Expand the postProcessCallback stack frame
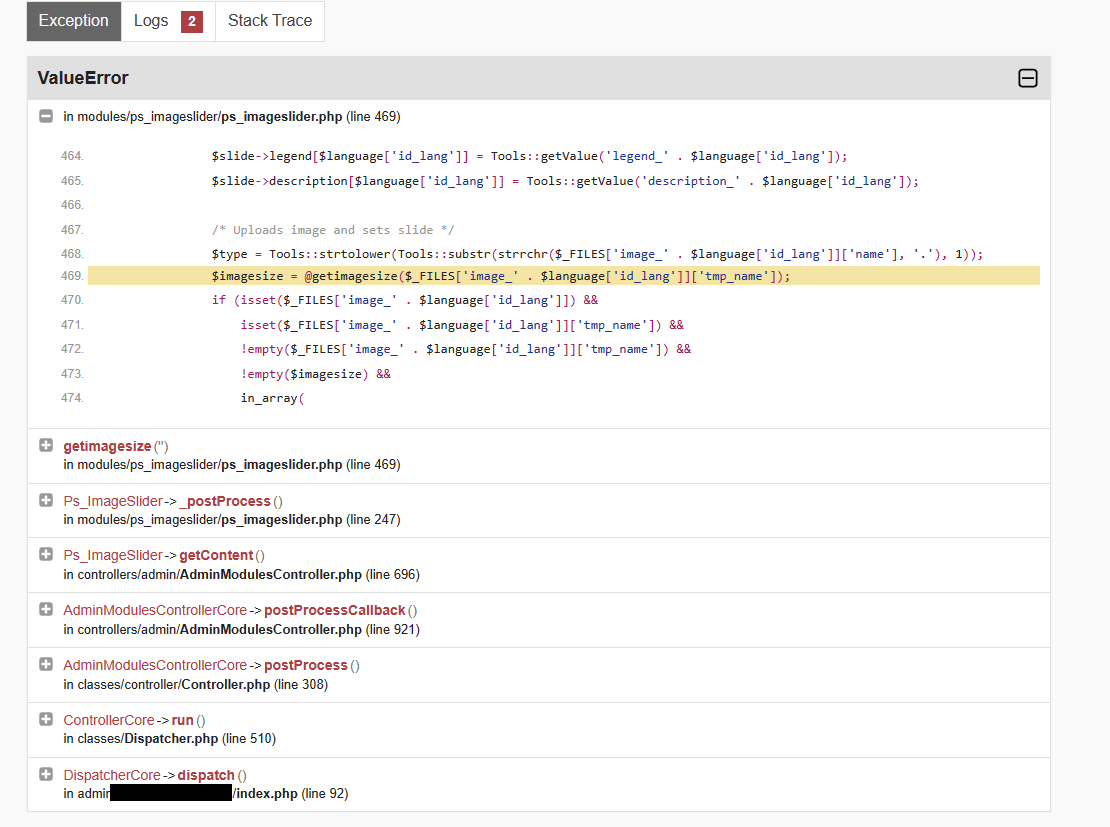Image resolution: width=1110 pixels, height=827 pixels. 46,608
